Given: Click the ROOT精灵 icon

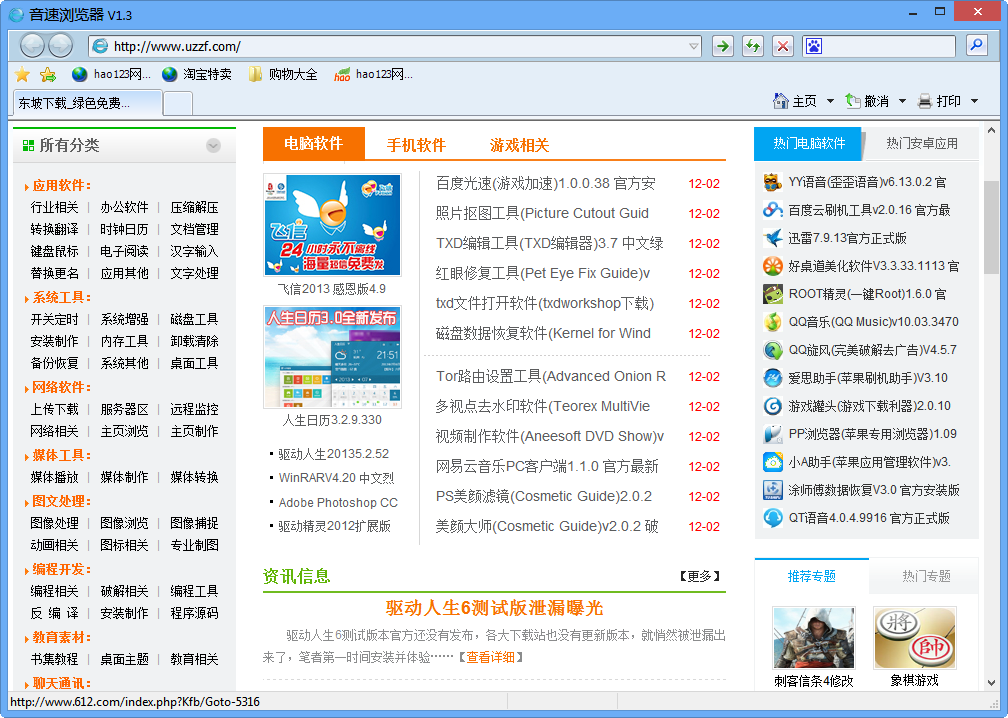Looking at the screenshot, I should (773, 294).
